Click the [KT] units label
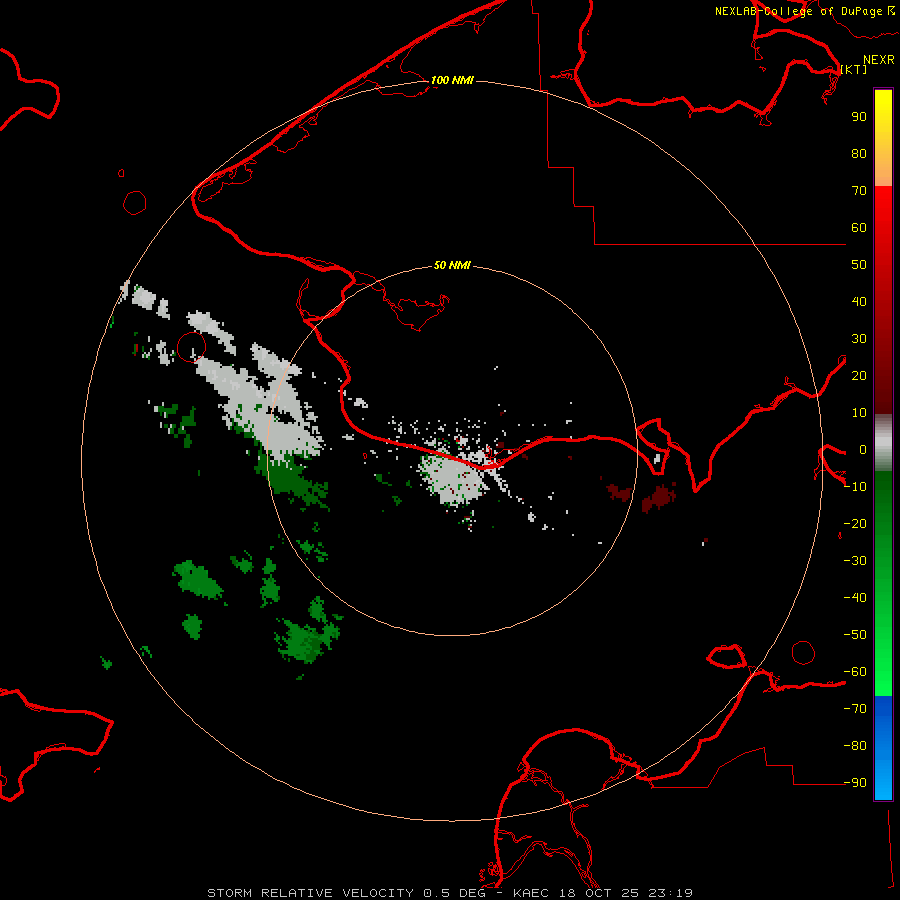900x900 pixels. coord(854,69)
